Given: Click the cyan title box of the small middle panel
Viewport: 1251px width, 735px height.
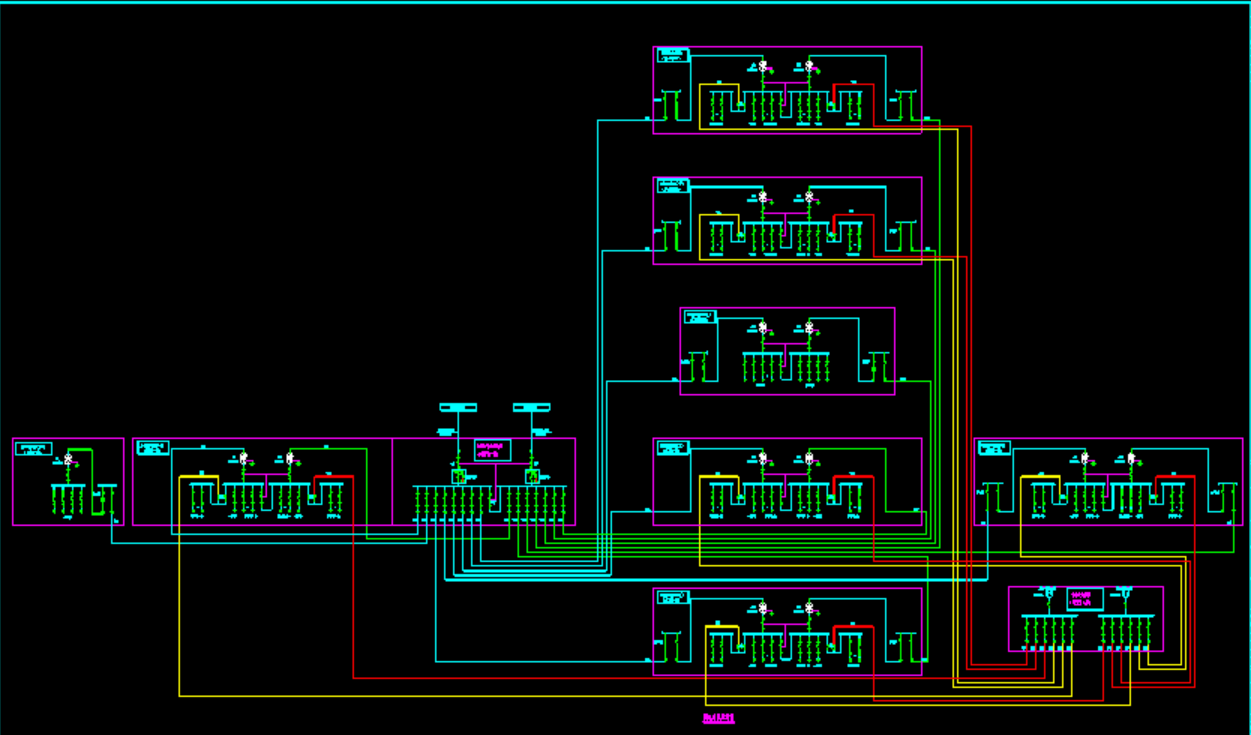Looking at the screenshot, I should [x=700, y=317].
